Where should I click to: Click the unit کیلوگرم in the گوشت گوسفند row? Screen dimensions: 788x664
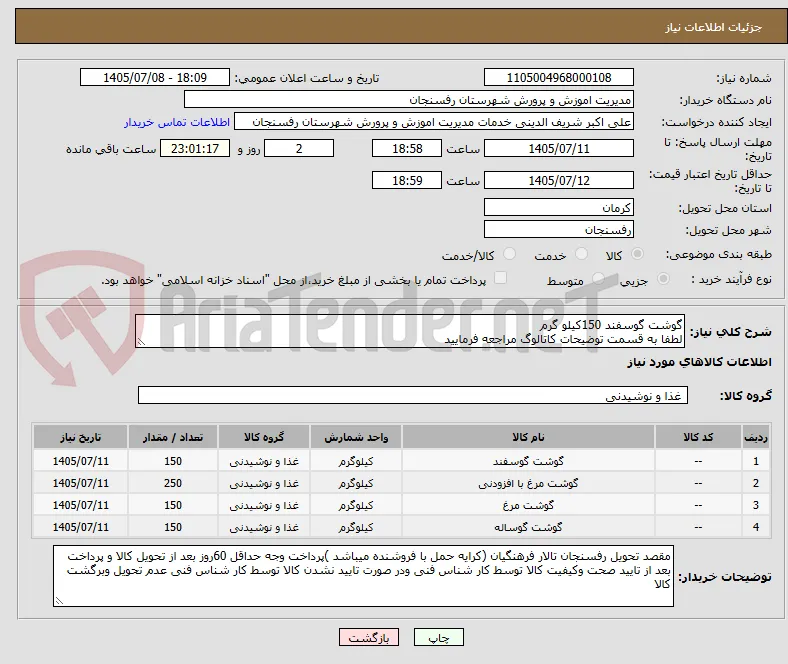356,461
